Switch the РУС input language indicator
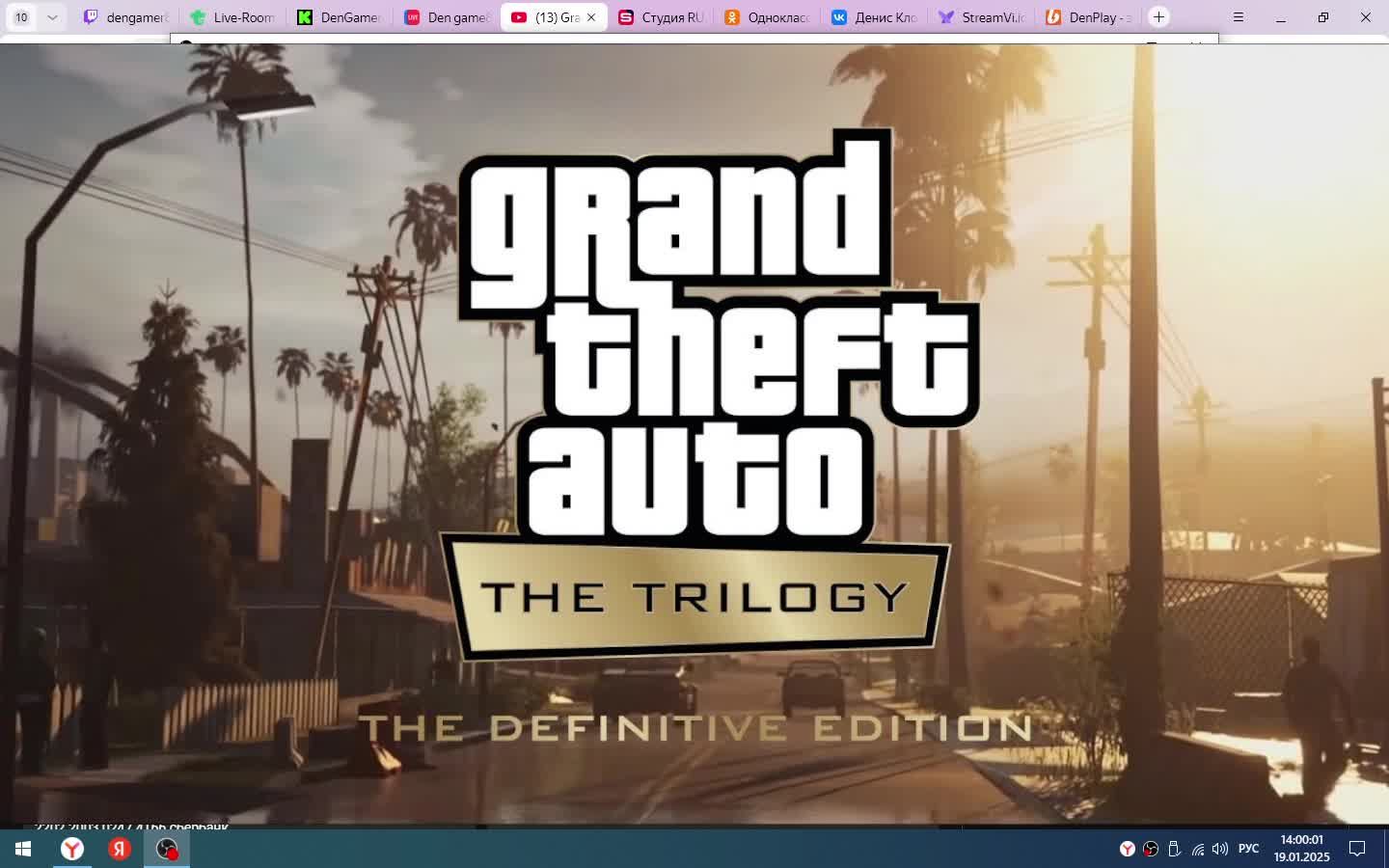Image resolution: width=1389 pixels, height=868 pixels. (x=1248, y=849)
